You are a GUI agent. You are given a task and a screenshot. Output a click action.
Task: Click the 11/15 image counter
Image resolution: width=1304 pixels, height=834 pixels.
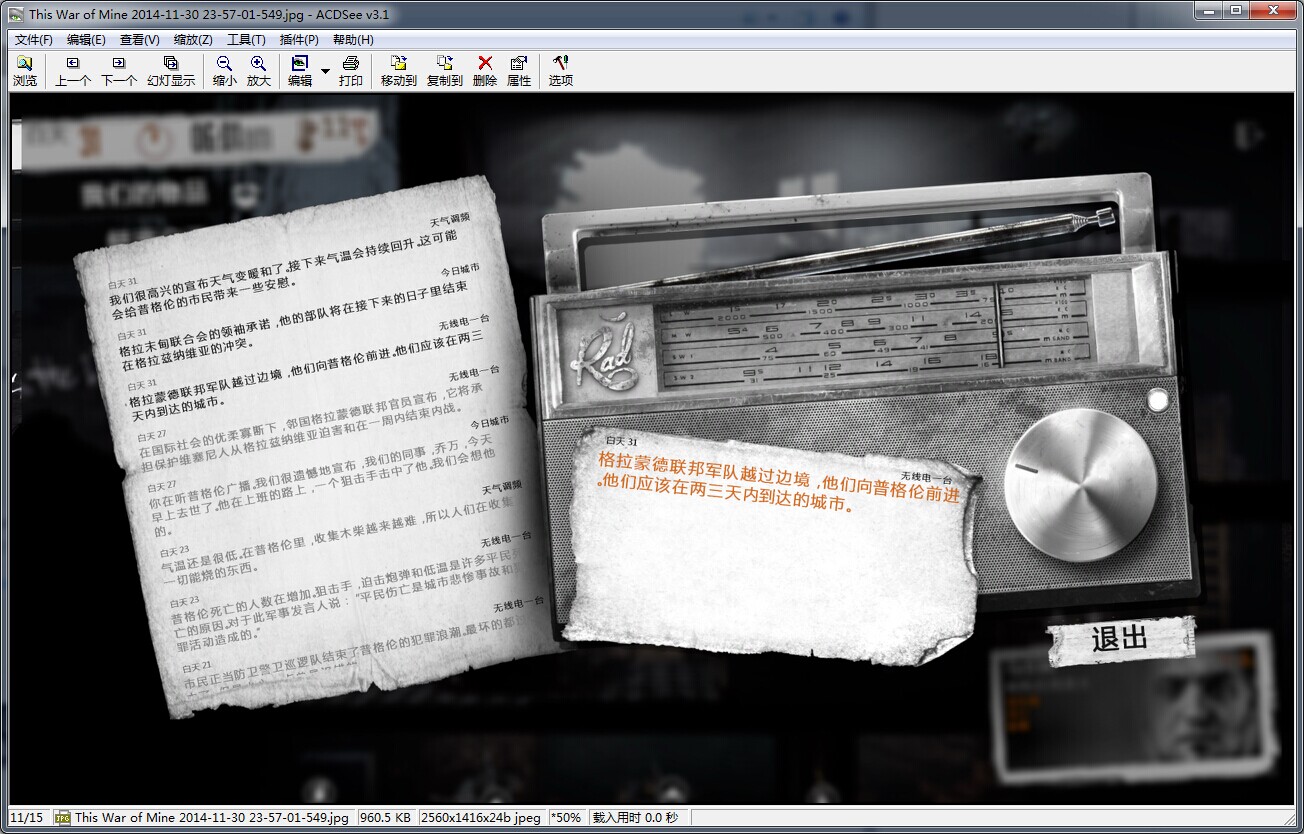pyautogui.click(x=27, y=817)
